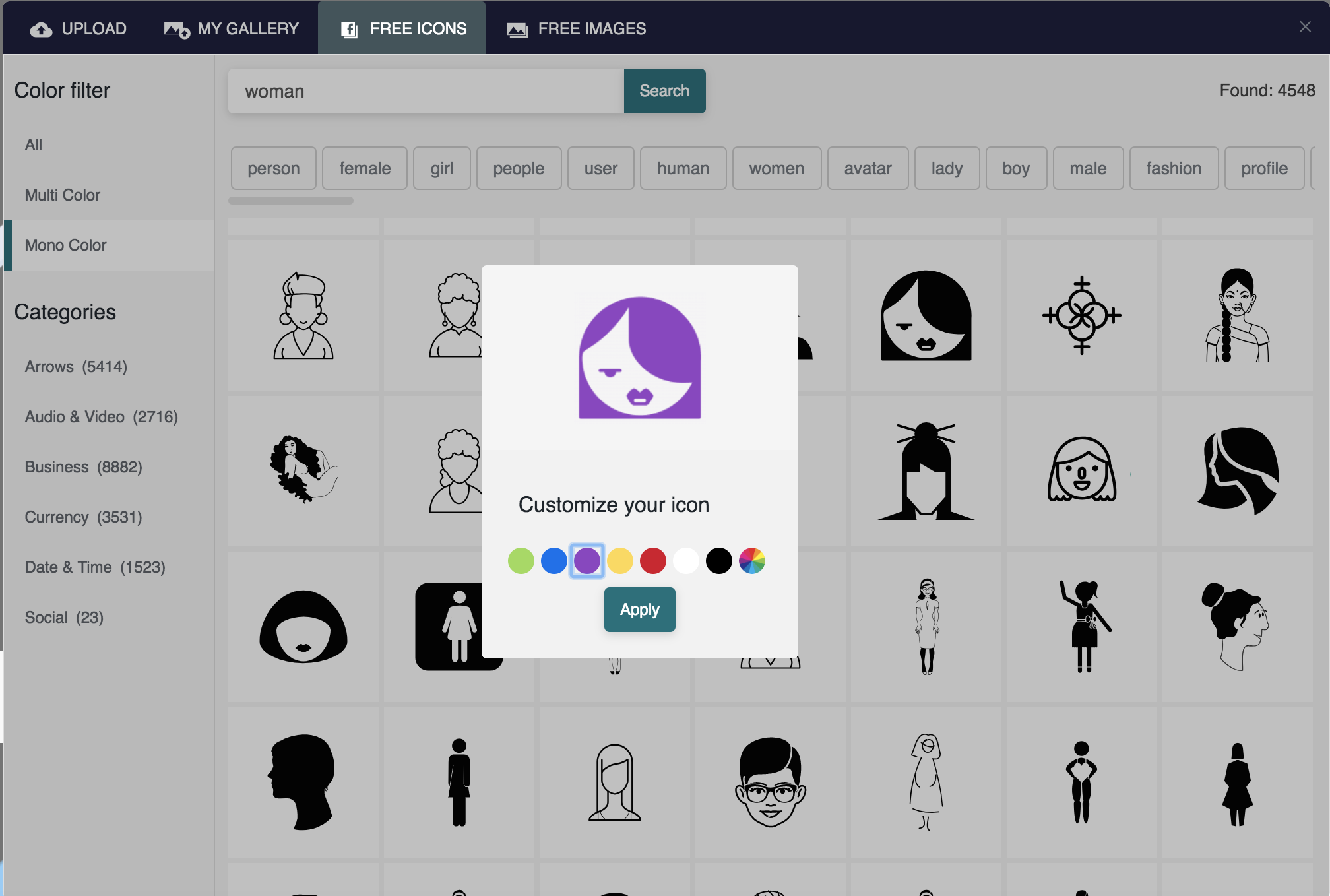The image size is (1330, 896).
Task: Choose the green color swatch
Action: pos(521,561)
